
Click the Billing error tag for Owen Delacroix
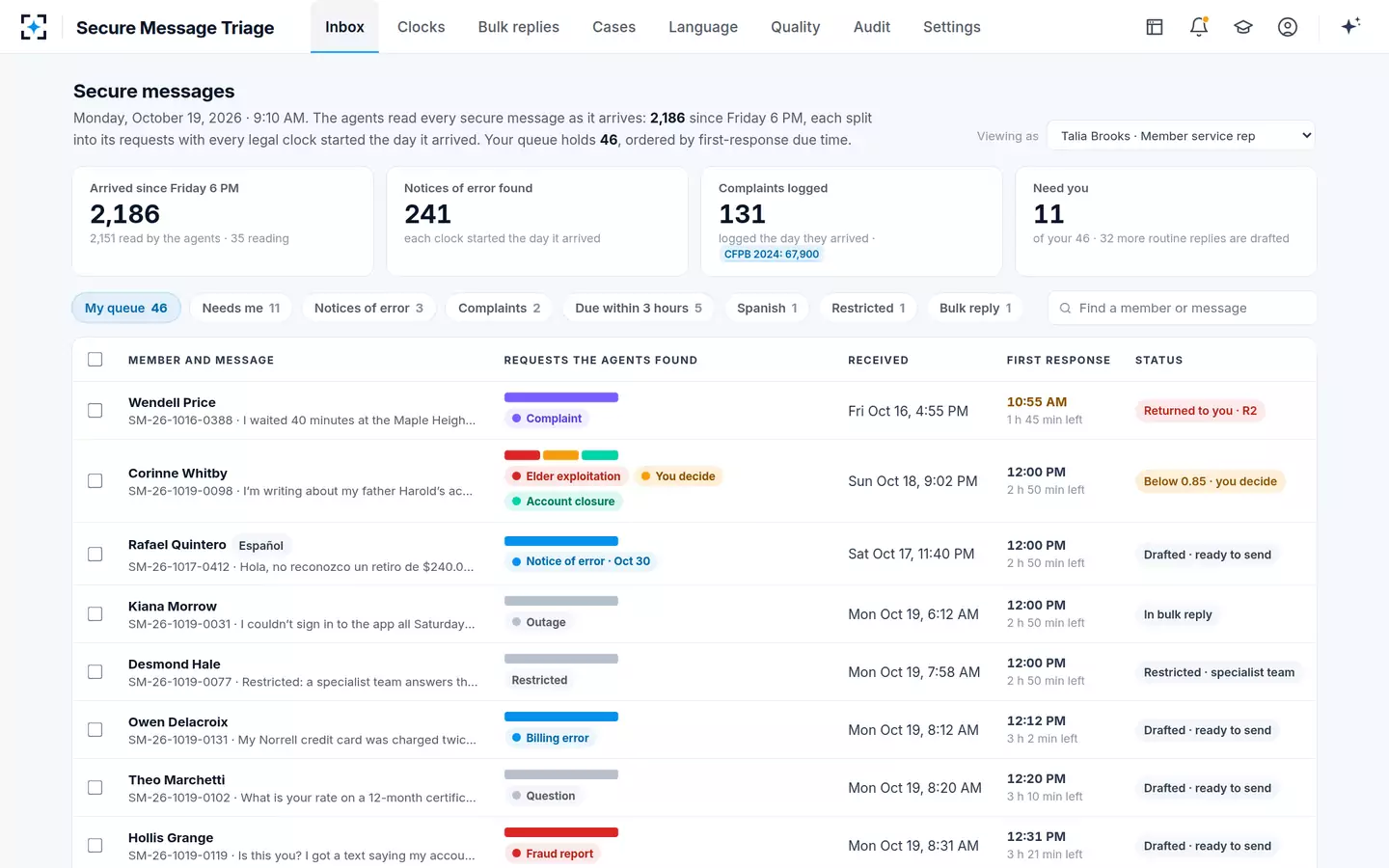550,738
